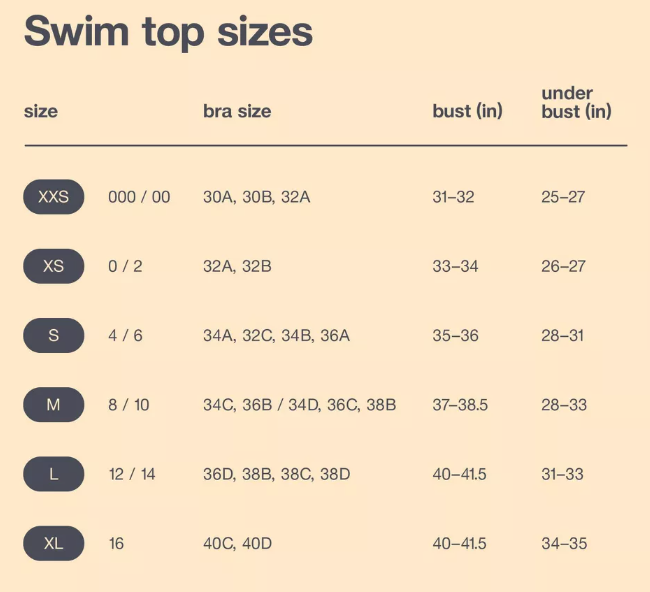Image resolution: width=650 pixels, height=592 pixels.
Task: Click the 37–38.5 bust measurement
Action: point(459,405)
